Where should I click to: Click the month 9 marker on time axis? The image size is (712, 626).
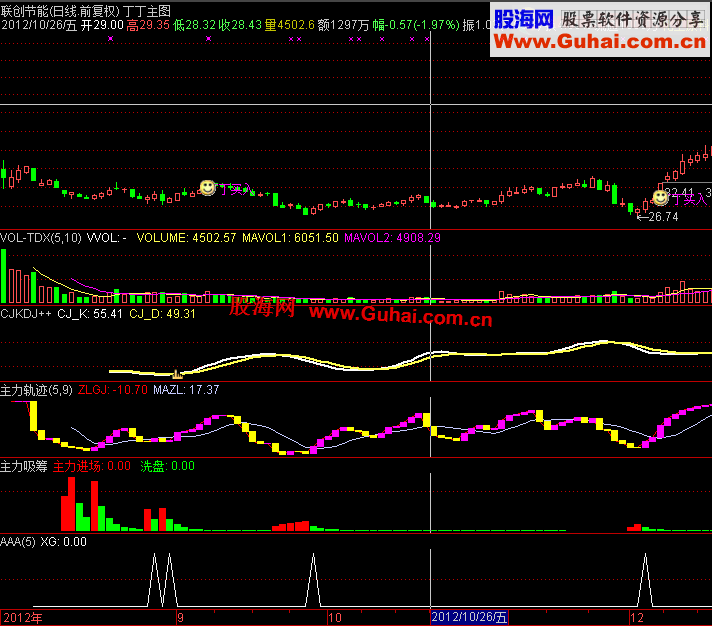(180, 618)
